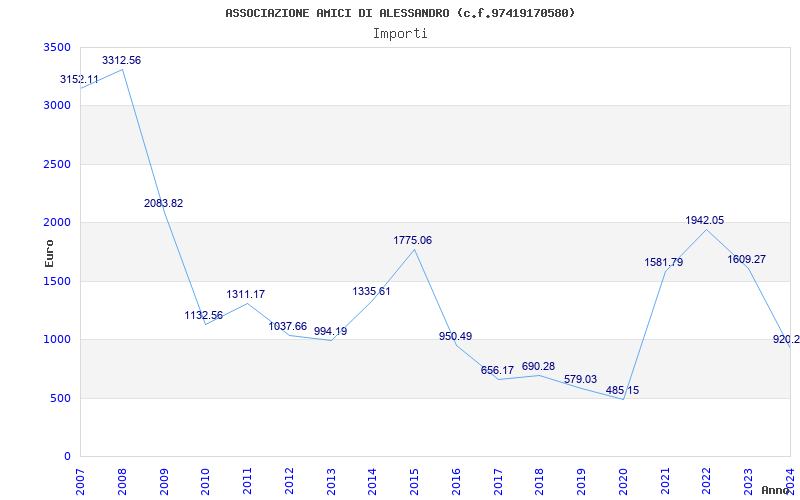
Task: Select the 2014 x-axis year label
Action: coord(372,482)
